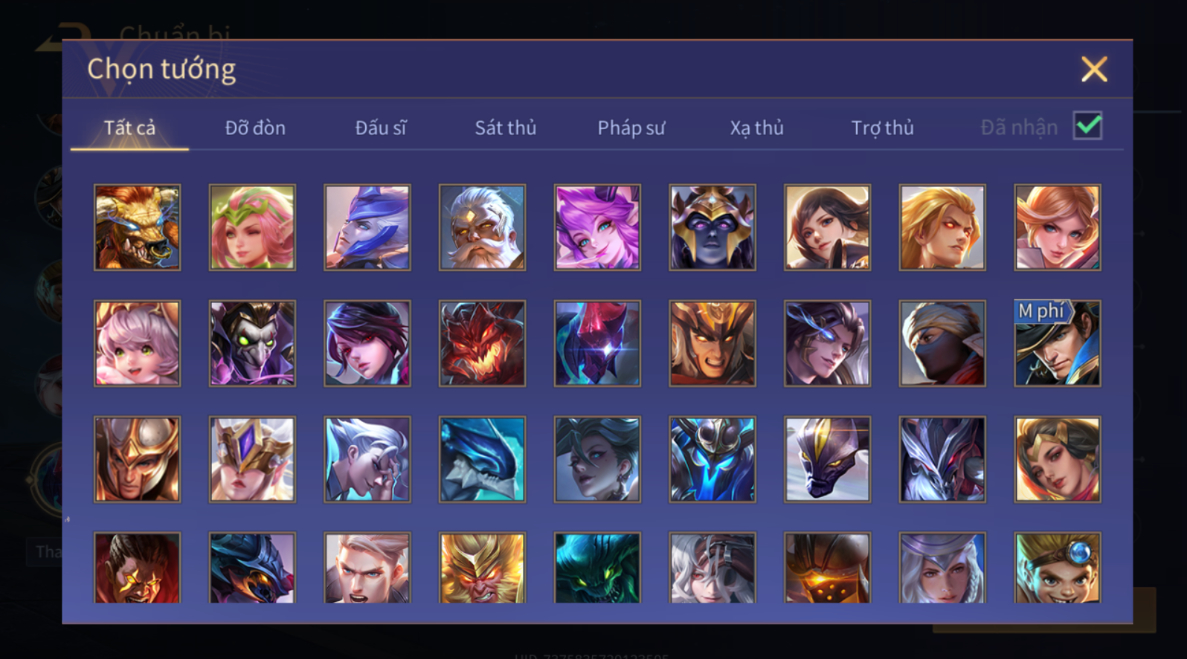1187x659 pixels.
Task: Select the masked ninja with white headwrap
Action: coord(942,343)
